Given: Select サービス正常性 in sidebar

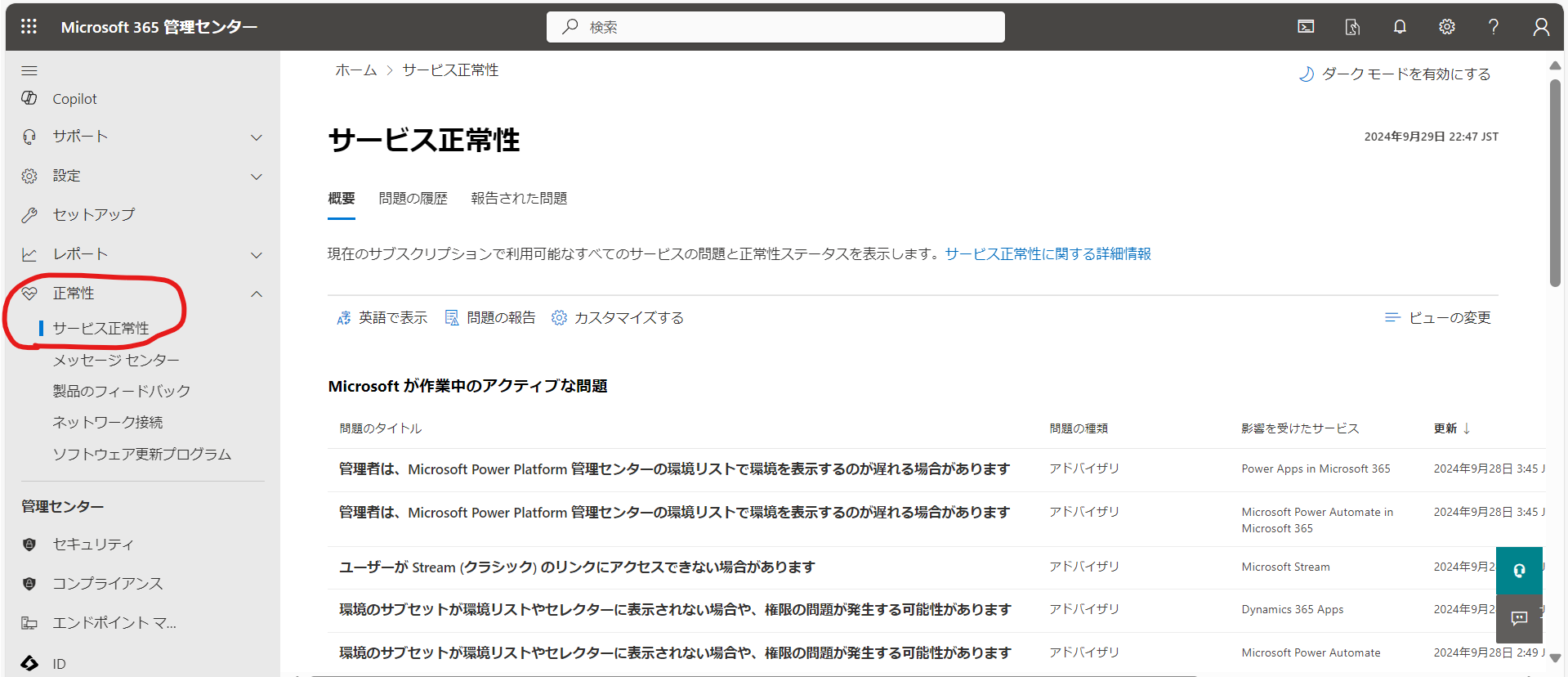Looking at the screenshot, I should click(x=101, y=328).
